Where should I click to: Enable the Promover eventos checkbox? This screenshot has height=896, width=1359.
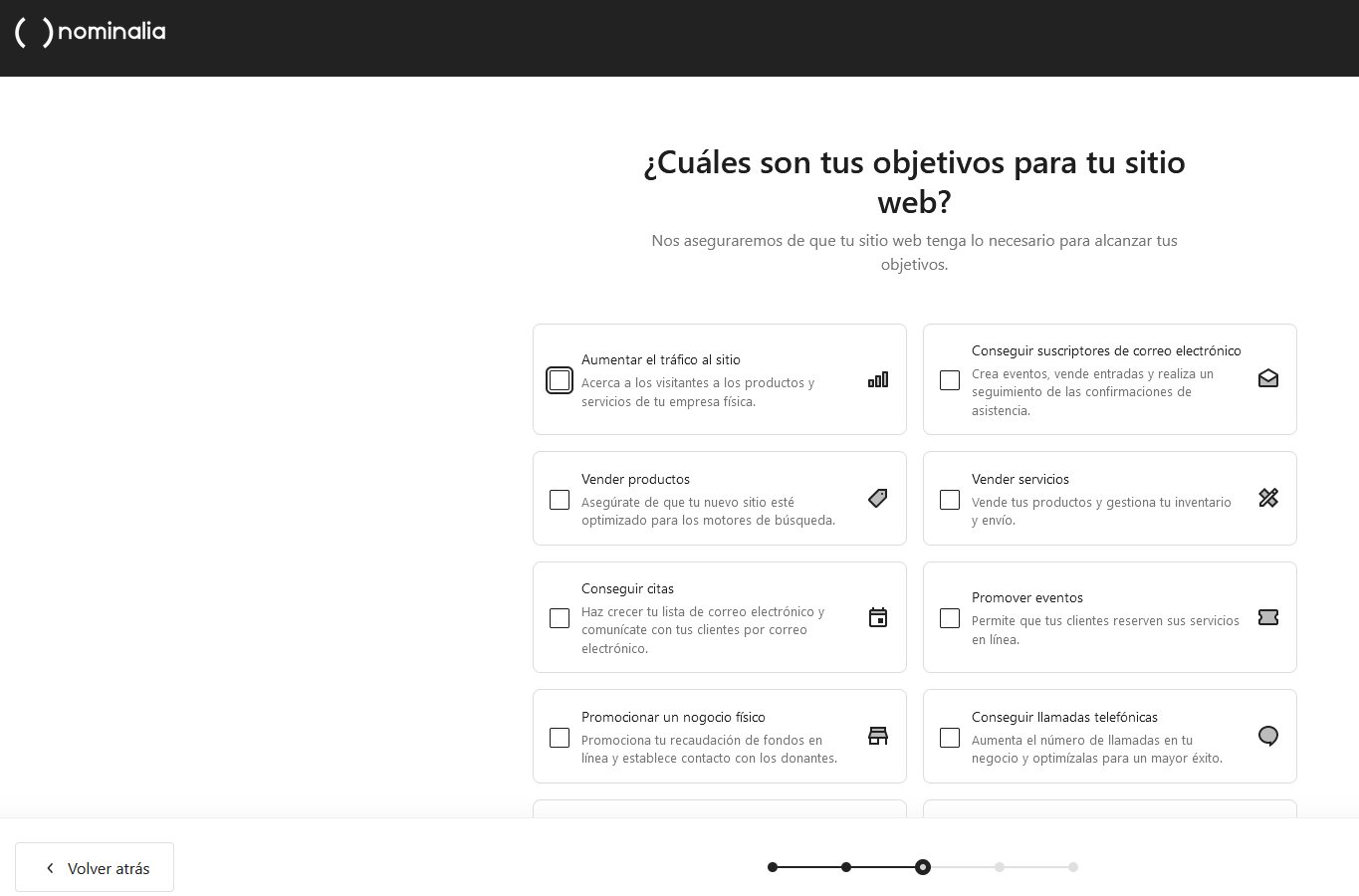(950, 618)
